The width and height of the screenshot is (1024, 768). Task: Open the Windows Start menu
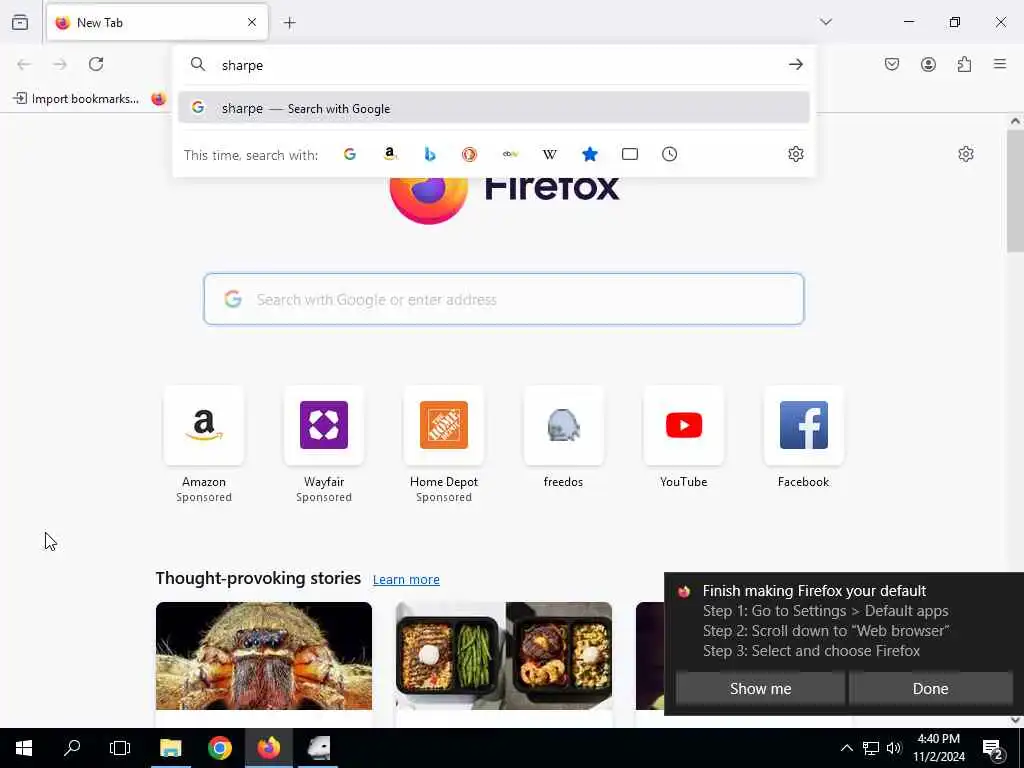(24, 748)
